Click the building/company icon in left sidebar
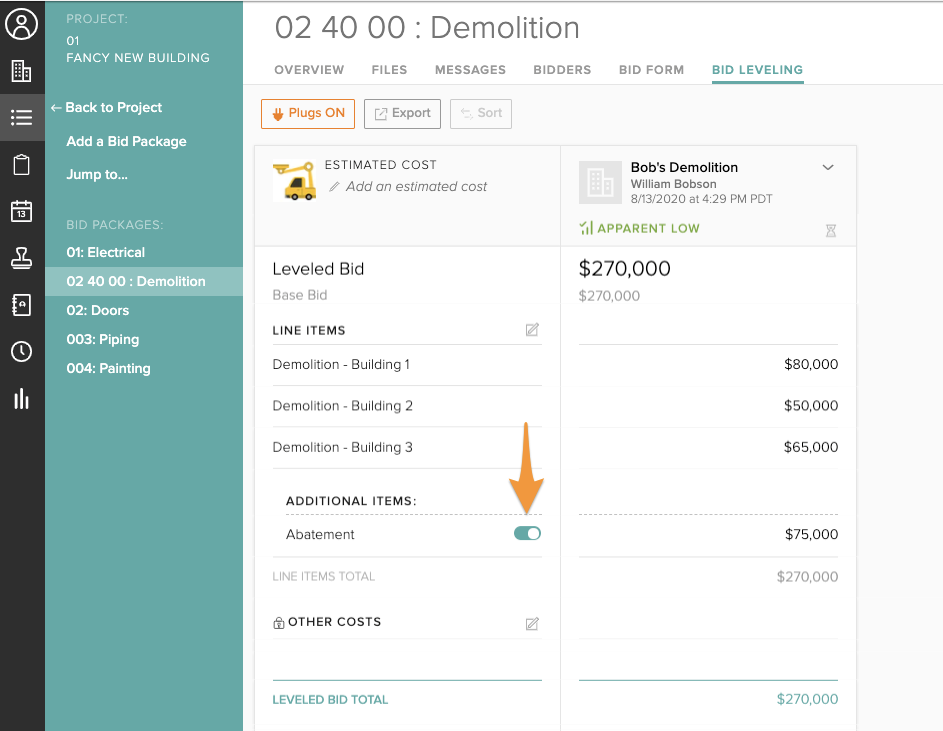This screenshot has height=731, width=943. pos(22,71)
